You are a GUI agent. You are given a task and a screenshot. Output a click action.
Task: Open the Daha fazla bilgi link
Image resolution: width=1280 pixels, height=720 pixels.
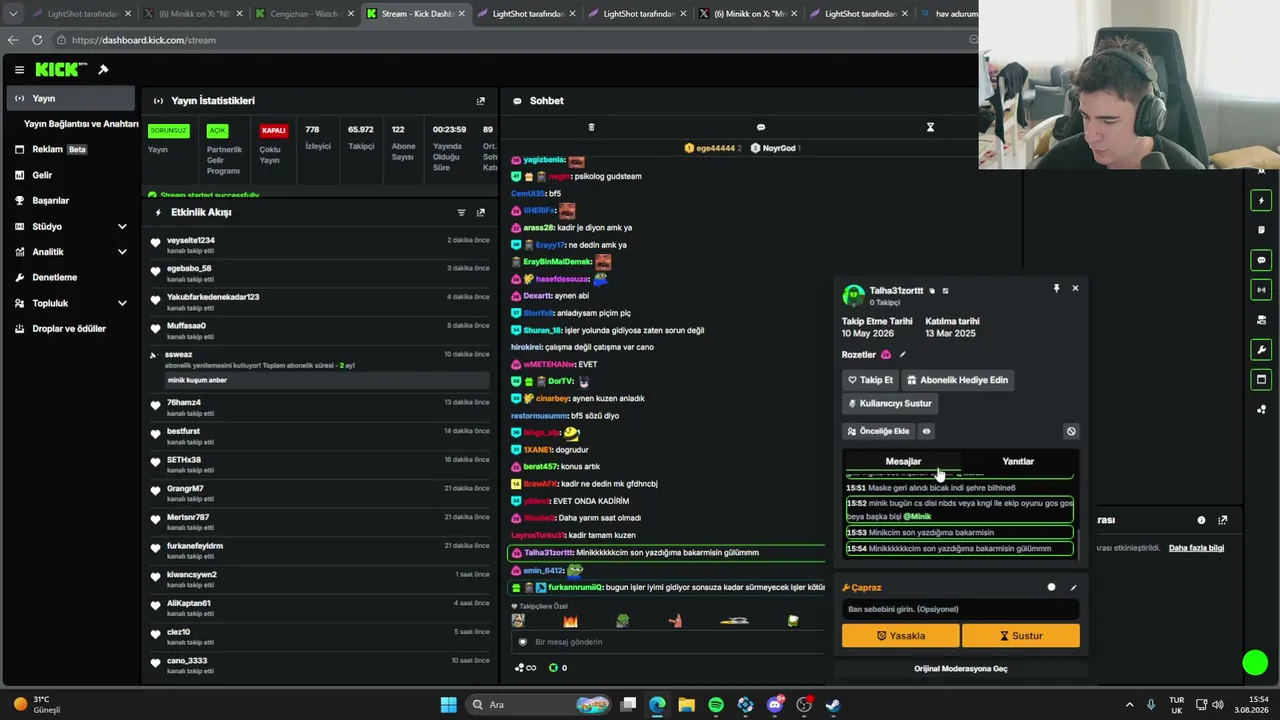[1196, 548]
